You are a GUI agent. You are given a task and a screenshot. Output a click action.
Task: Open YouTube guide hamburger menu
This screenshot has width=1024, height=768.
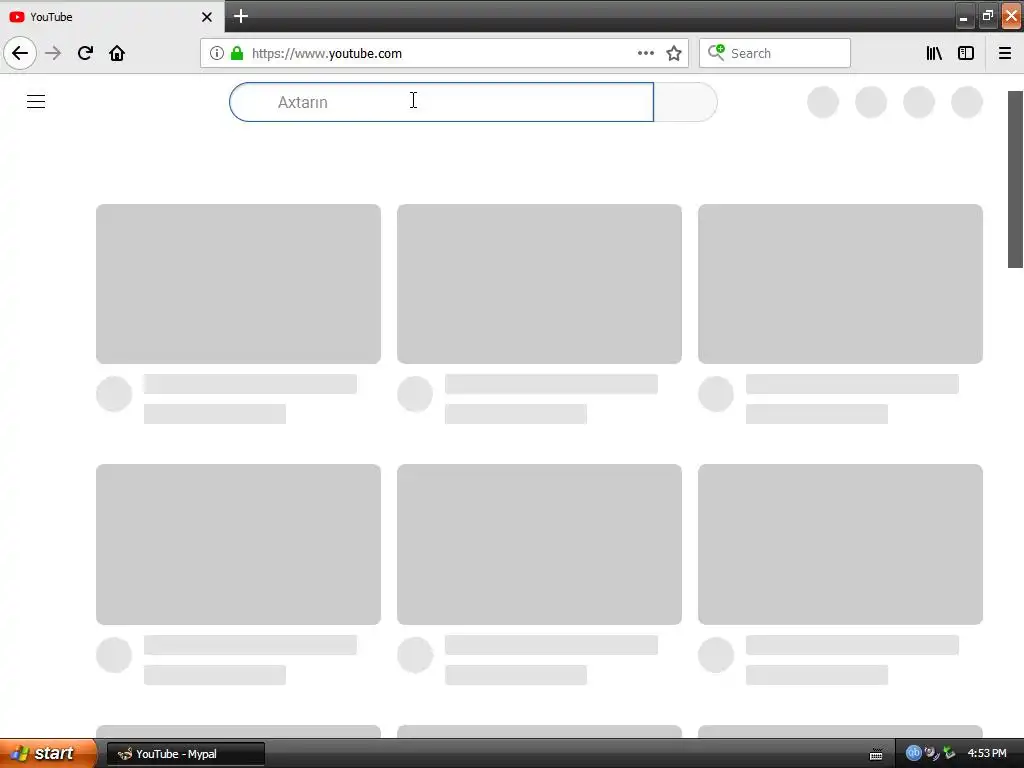pos(36,102)
